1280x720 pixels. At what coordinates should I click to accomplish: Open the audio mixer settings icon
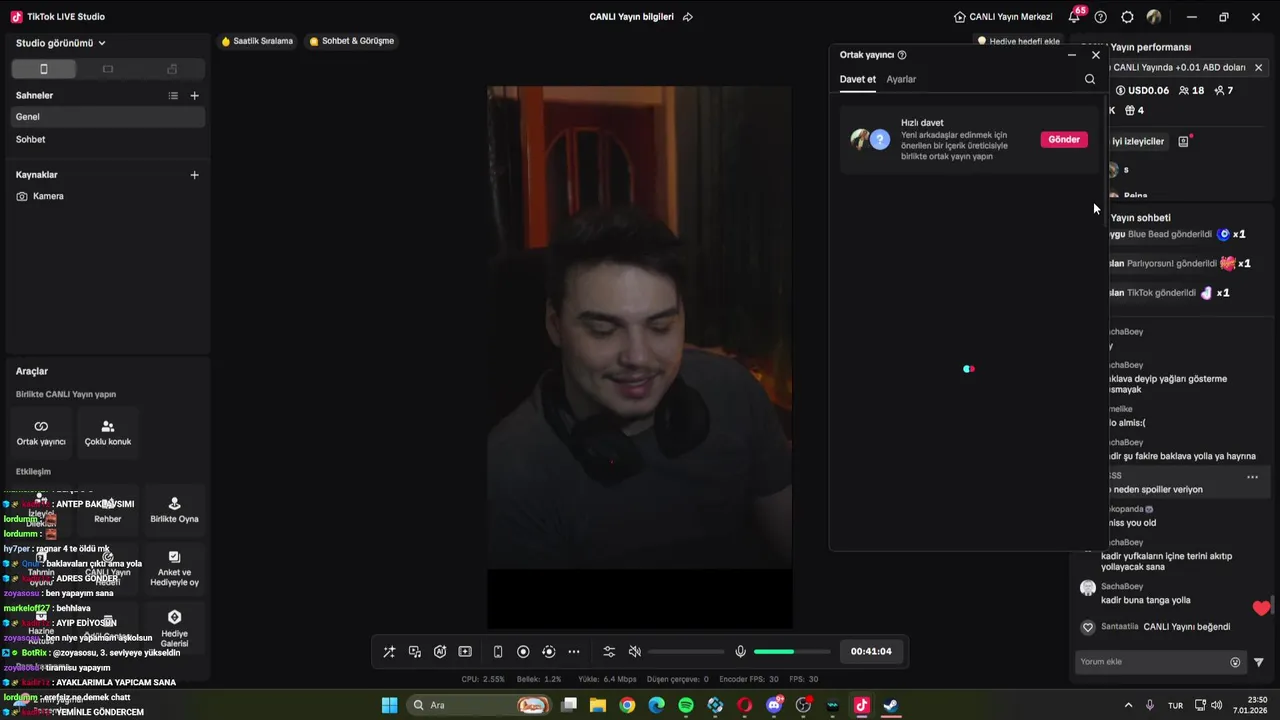click(x=609, y=652)
